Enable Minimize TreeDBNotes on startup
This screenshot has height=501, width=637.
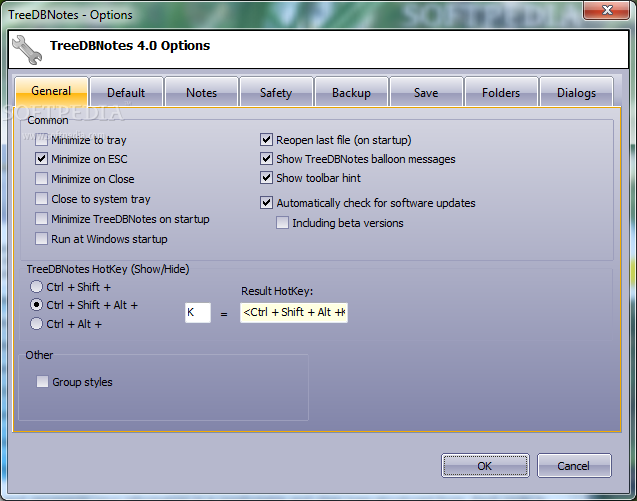pos(41,219)
